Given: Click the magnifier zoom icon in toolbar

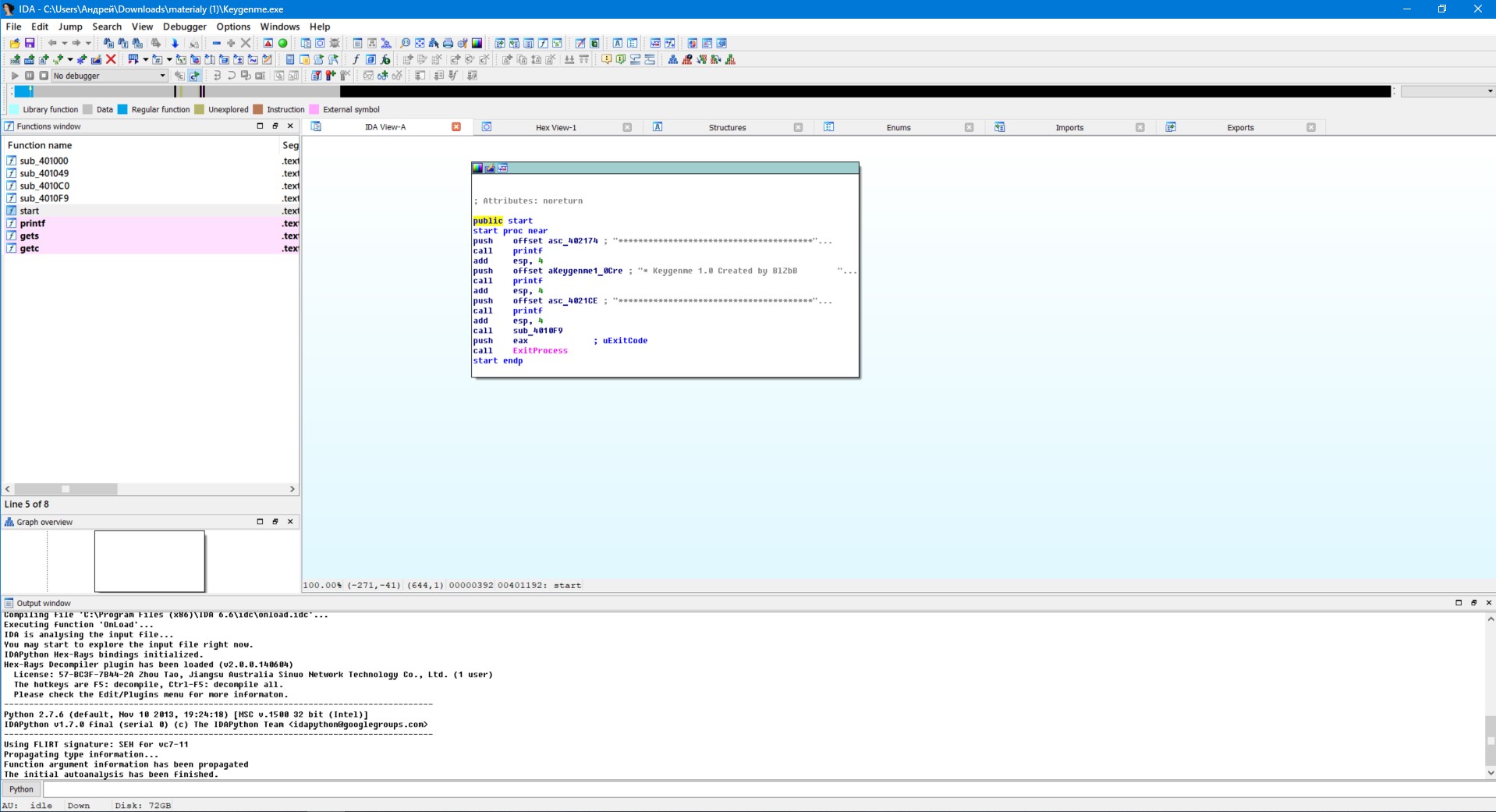Looking at the screenshot, I should pyautogui.click(x=405, y=43).
